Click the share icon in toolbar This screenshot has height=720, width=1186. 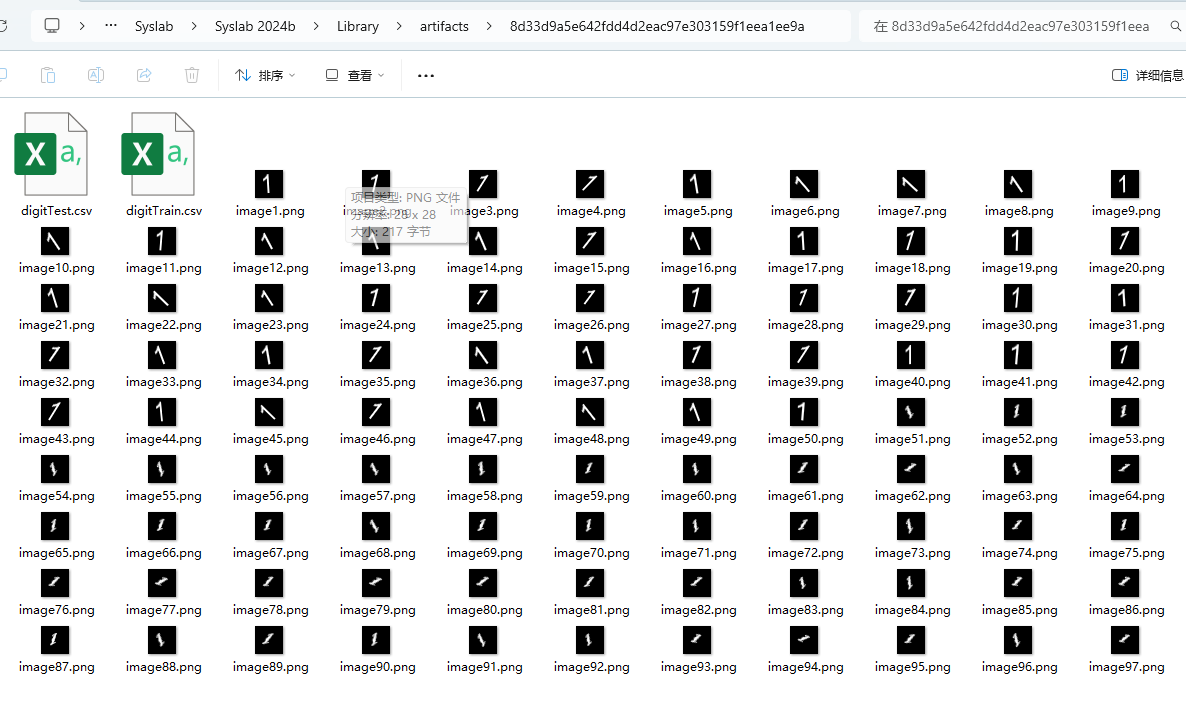144,75
